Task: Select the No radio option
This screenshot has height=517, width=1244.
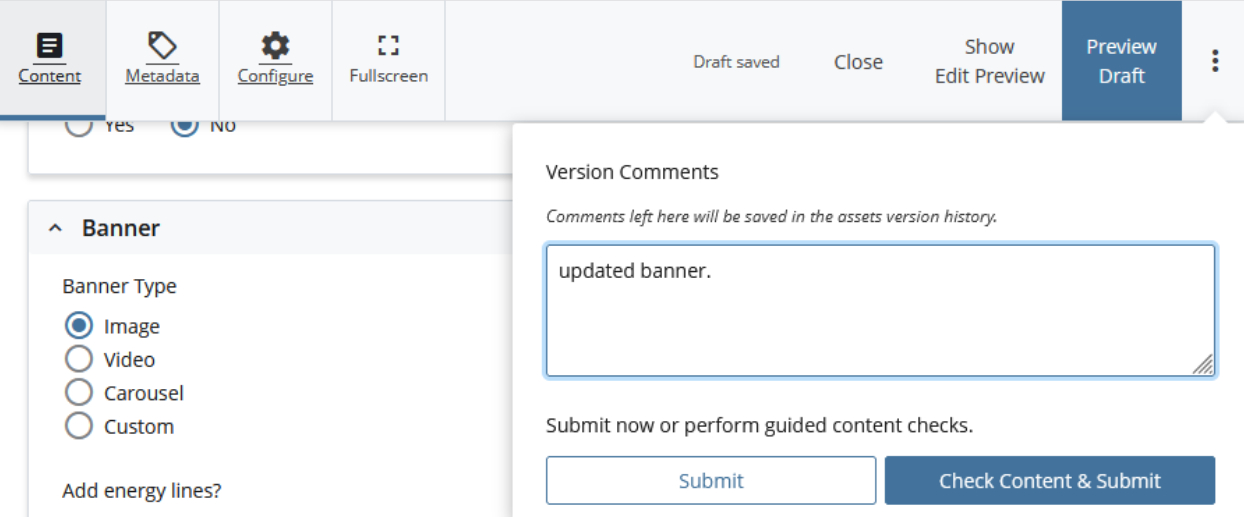Action: (x=185, y=127)
